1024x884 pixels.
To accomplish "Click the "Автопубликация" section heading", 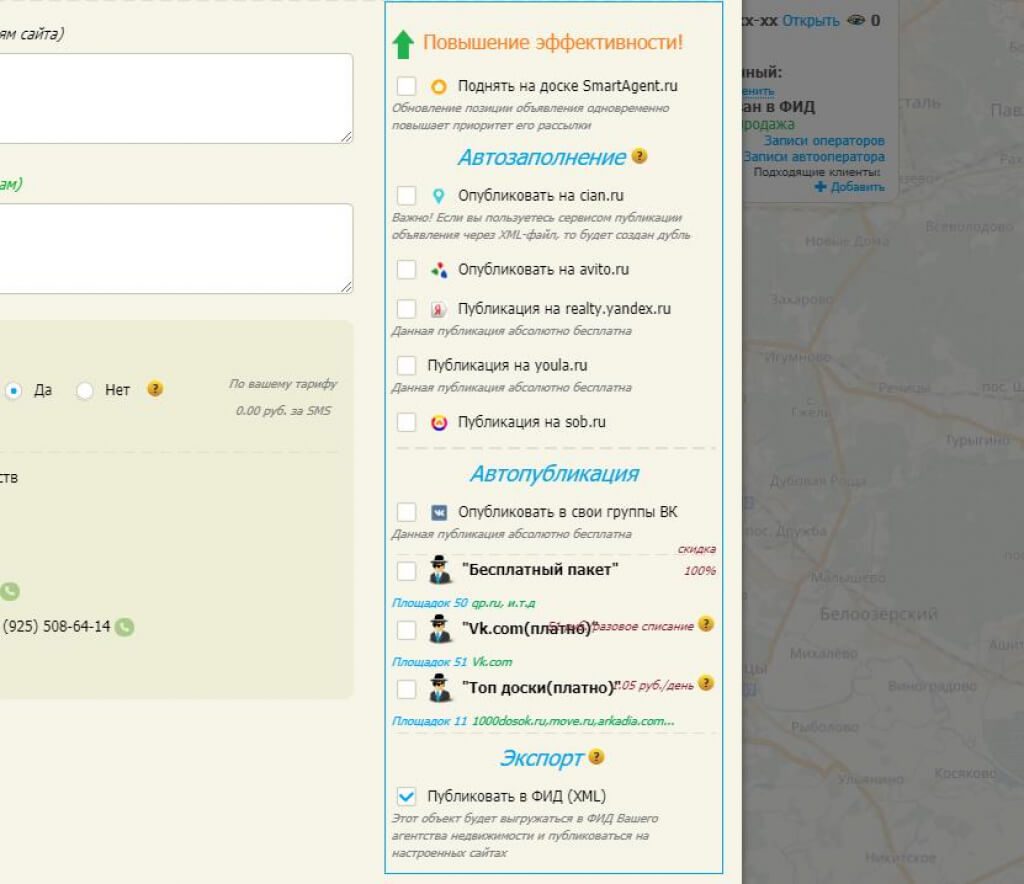I will 554,474.
